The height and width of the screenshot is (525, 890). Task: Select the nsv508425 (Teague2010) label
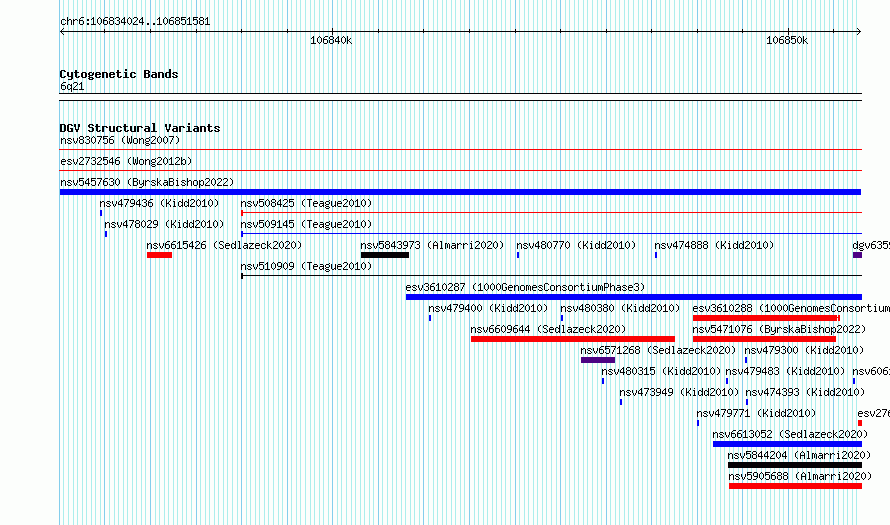306,203
